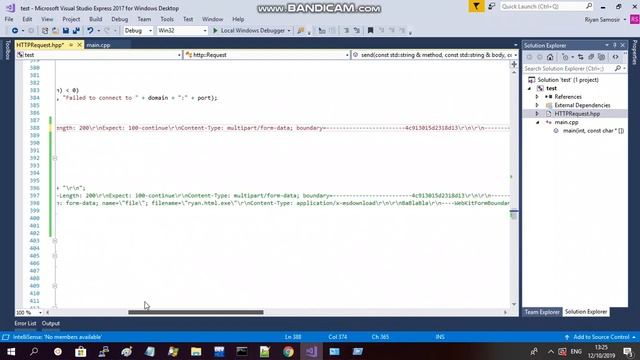Open the Debug menu

coord(120,19)
